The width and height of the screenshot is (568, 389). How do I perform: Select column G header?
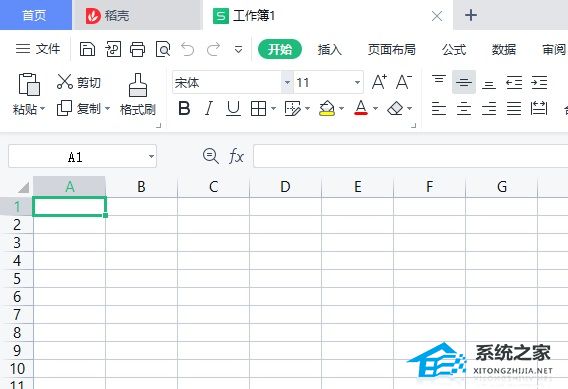coord(502,187)
